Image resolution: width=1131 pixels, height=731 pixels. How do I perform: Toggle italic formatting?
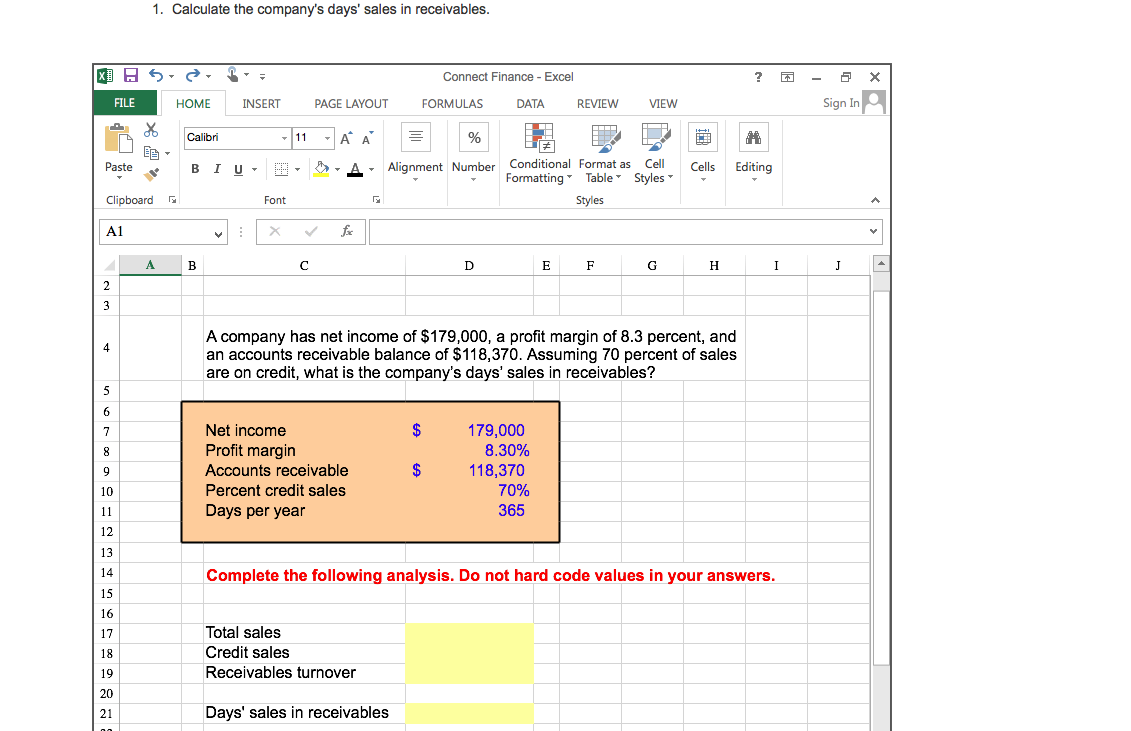[x=217, y=169]
